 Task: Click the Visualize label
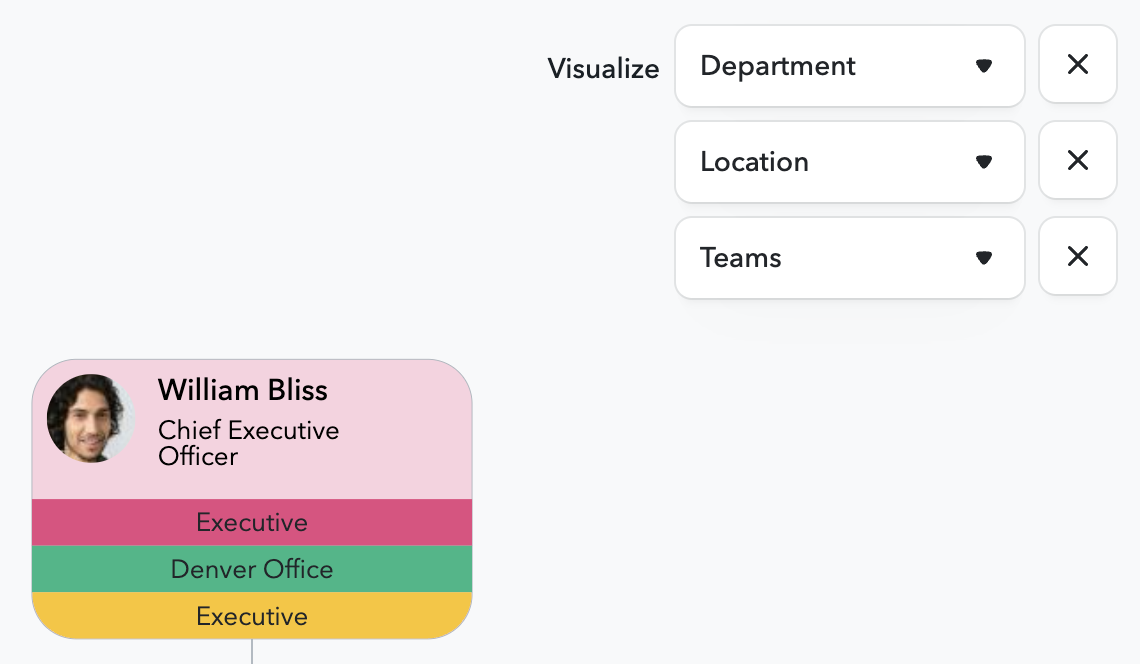tap(603, 69)
